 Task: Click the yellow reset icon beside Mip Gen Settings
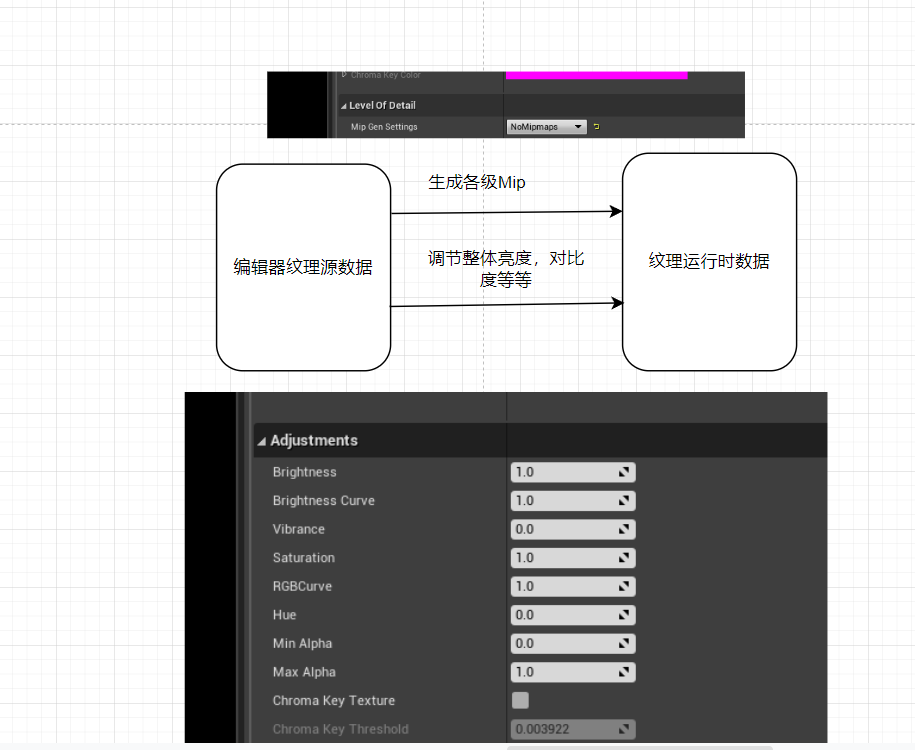click(x=595, y=127)
